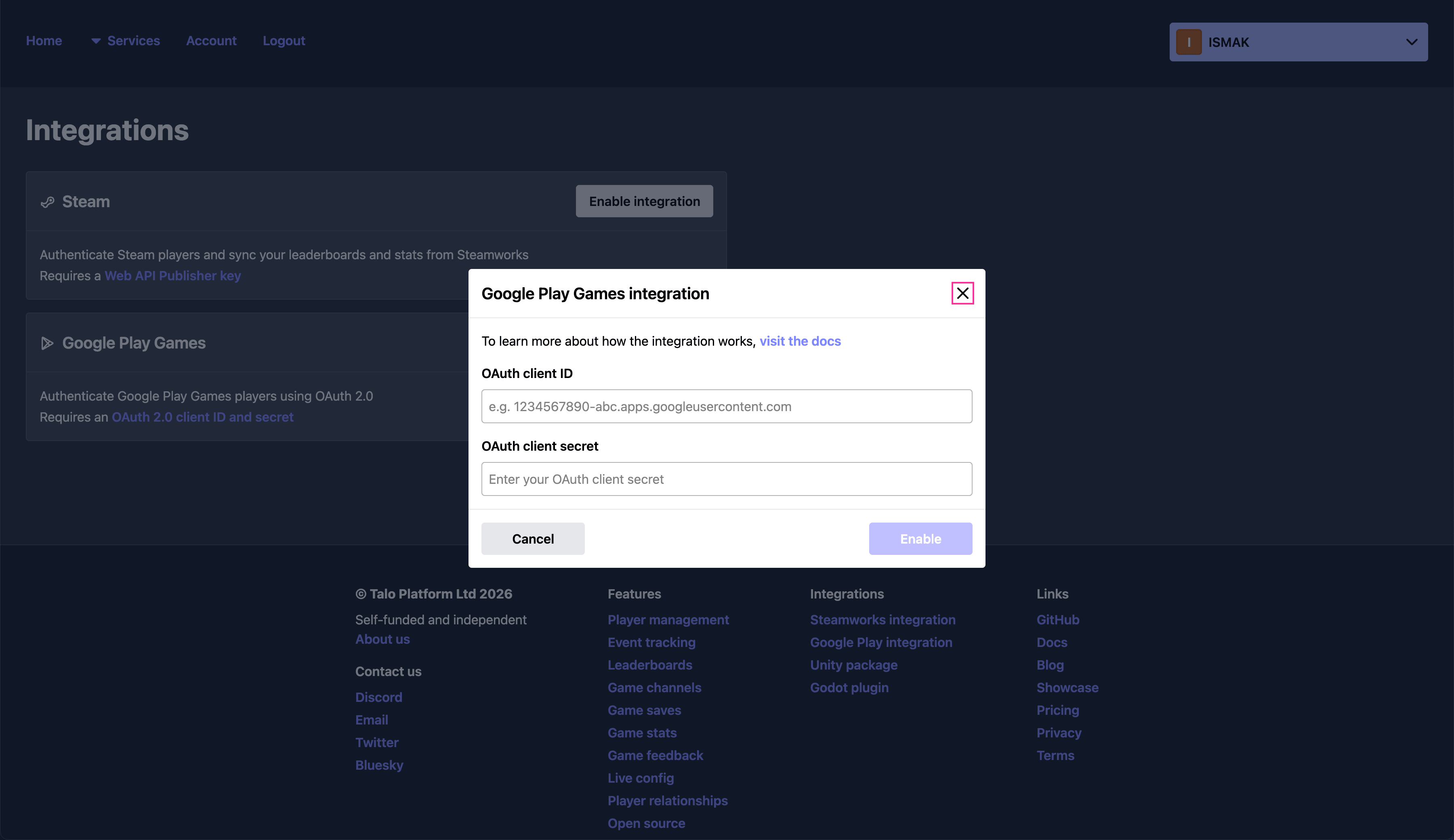Follow the Web API Publisher key link
The height and width of the screenshot is (840, 1454).
pyautogui.click(x=172, y=276)
